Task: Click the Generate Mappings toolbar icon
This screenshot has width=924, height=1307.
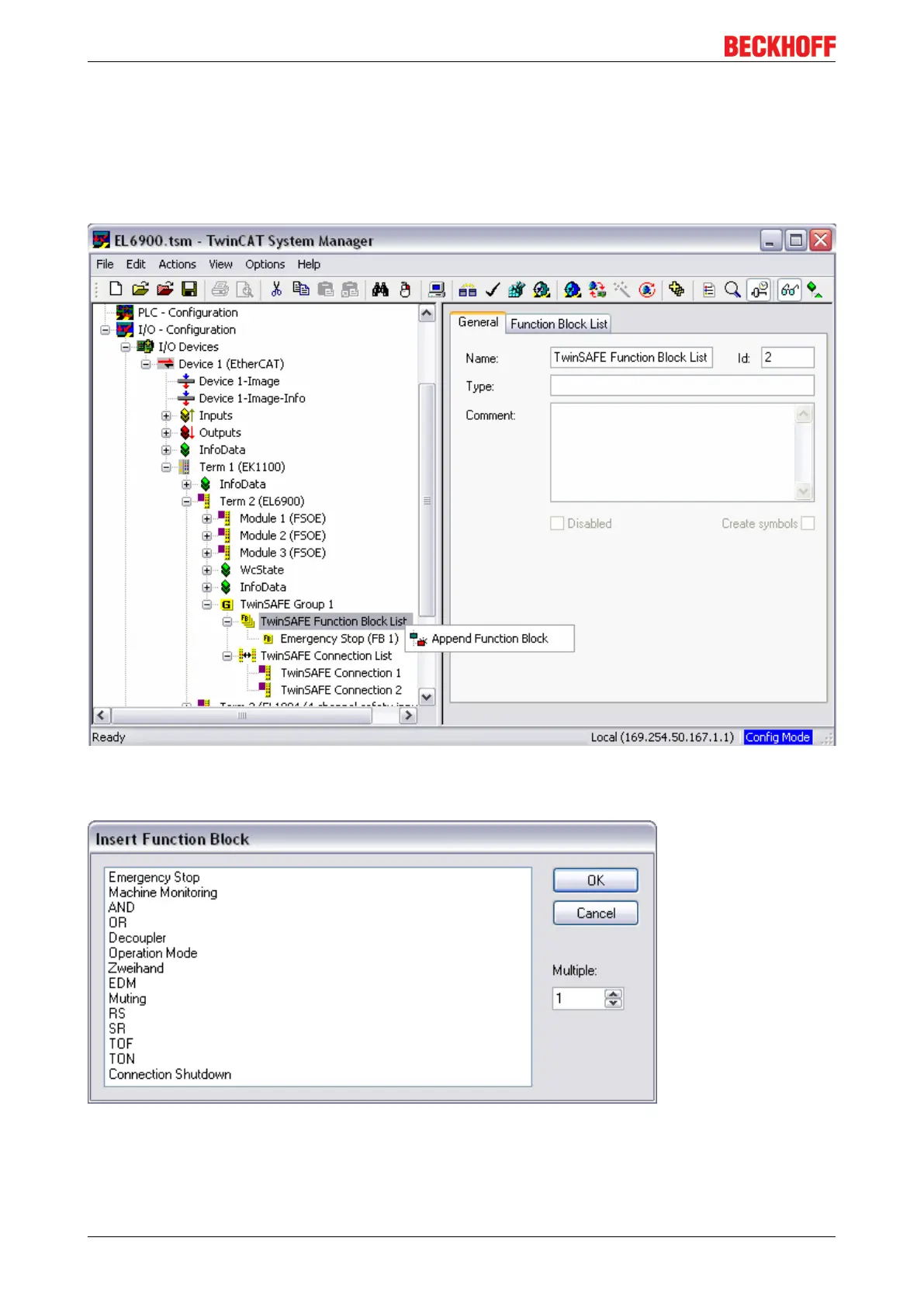Action: pyautogui.click(x=467, y=289)
